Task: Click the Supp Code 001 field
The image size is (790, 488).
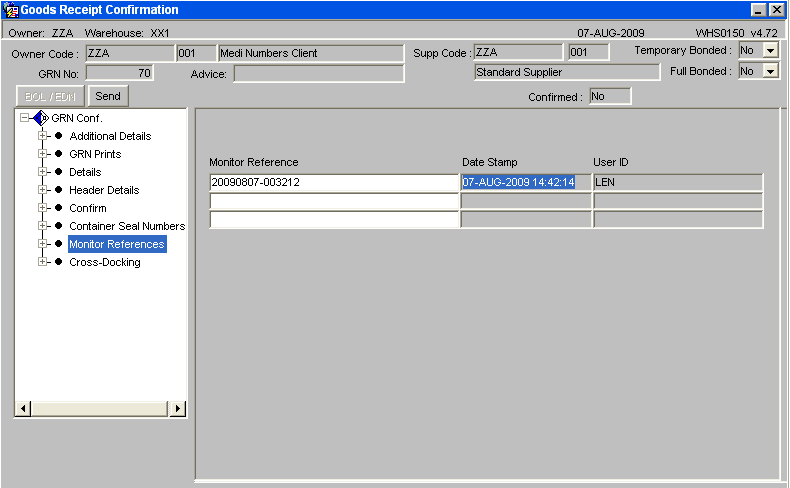Action: tap(588, 52)
